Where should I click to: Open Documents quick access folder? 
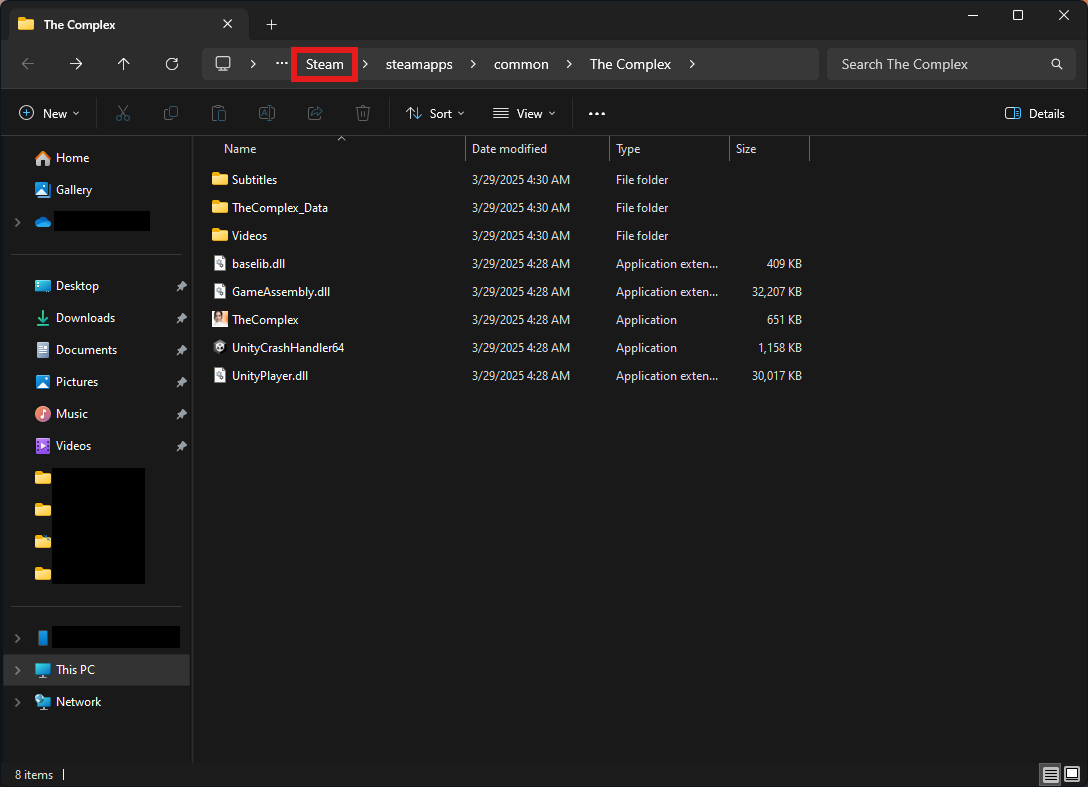[76, 350]
